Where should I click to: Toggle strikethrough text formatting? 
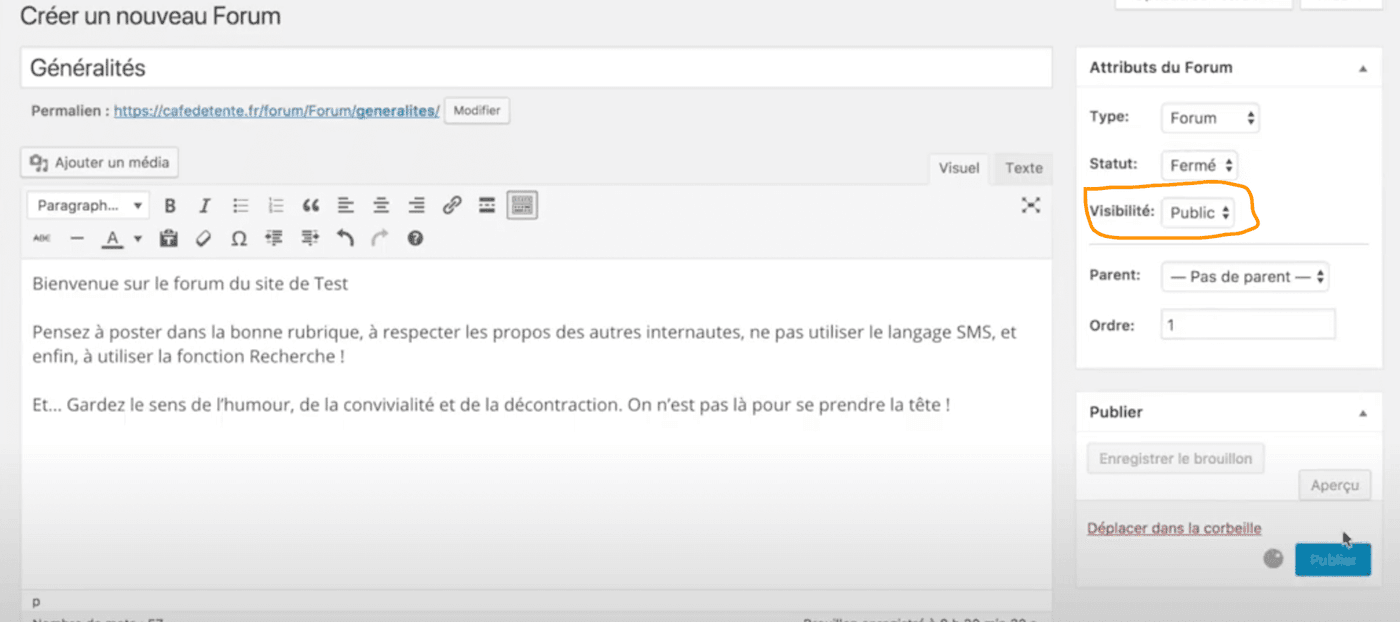pos(42,239)
